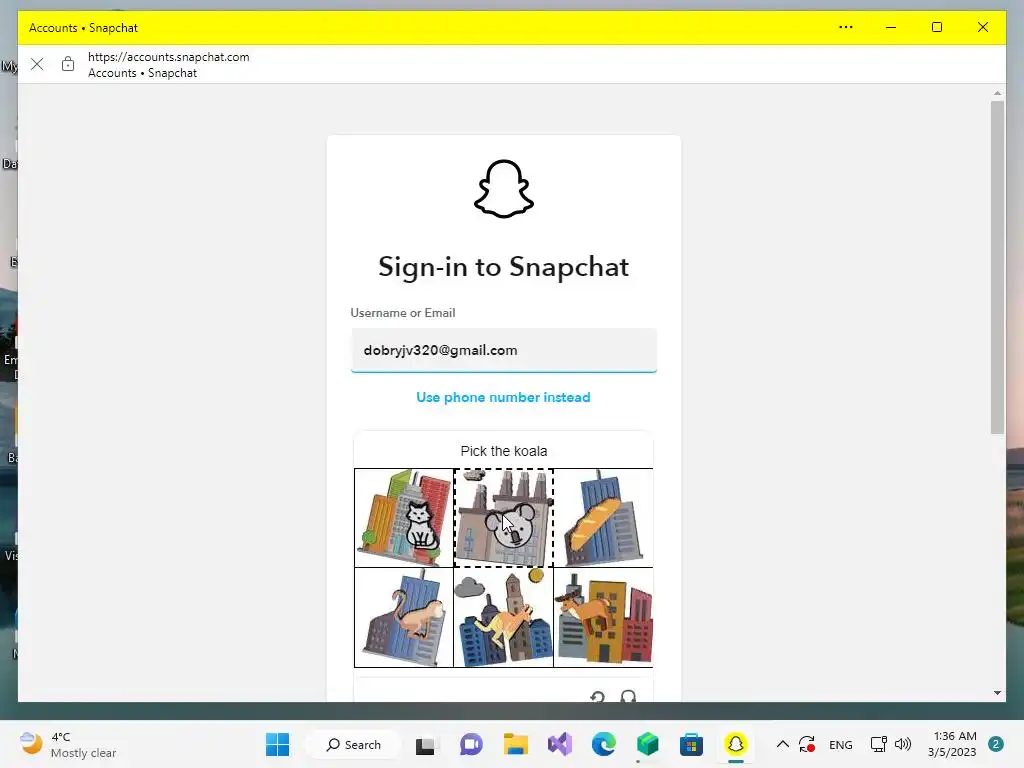Screen dimensions: 1024x768
Task: Open Microsoft Store from the taskbar
Action: pyautogui.click(x=691, y=744)
